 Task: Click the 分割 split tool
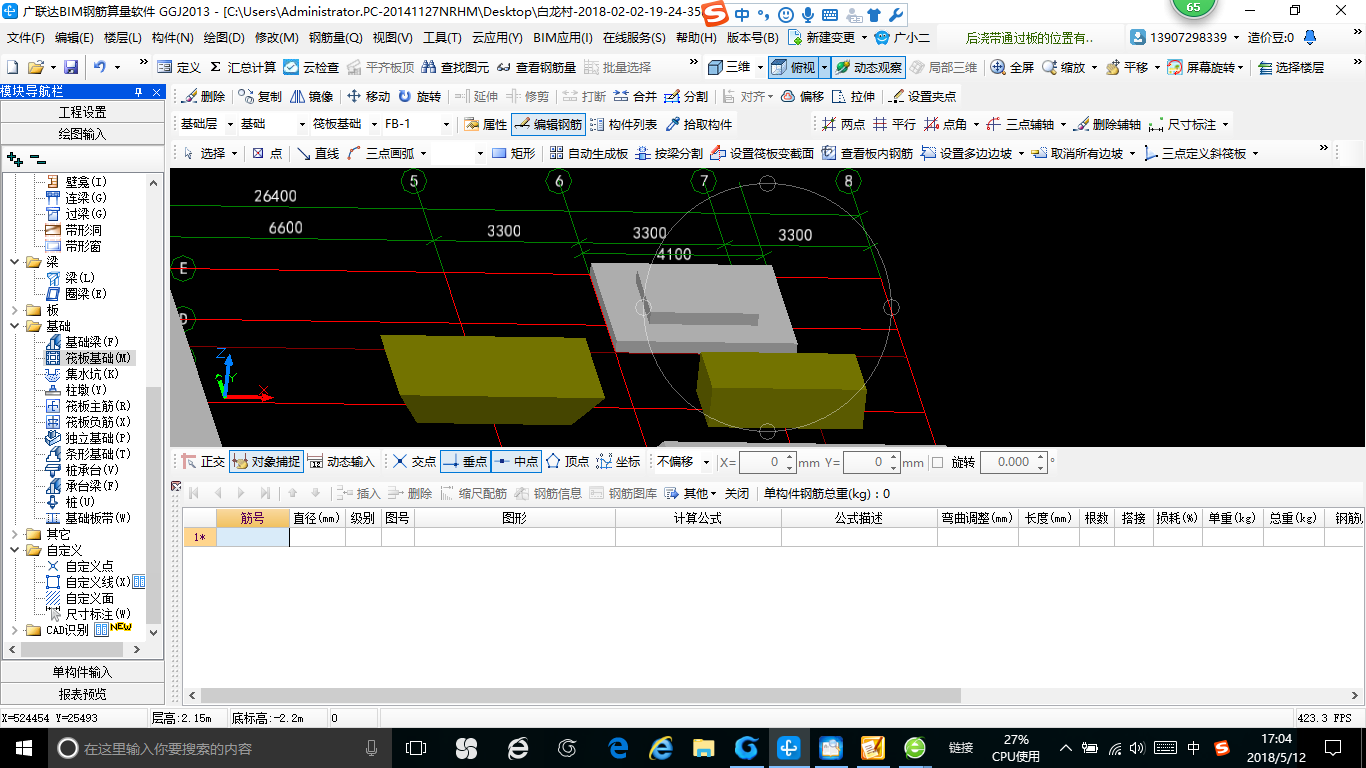pos(686,96)
